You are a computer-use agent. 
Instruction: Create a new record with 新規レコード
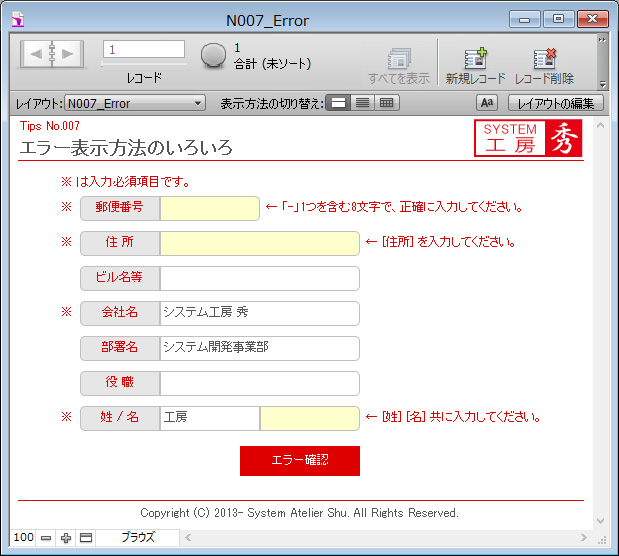475,66
